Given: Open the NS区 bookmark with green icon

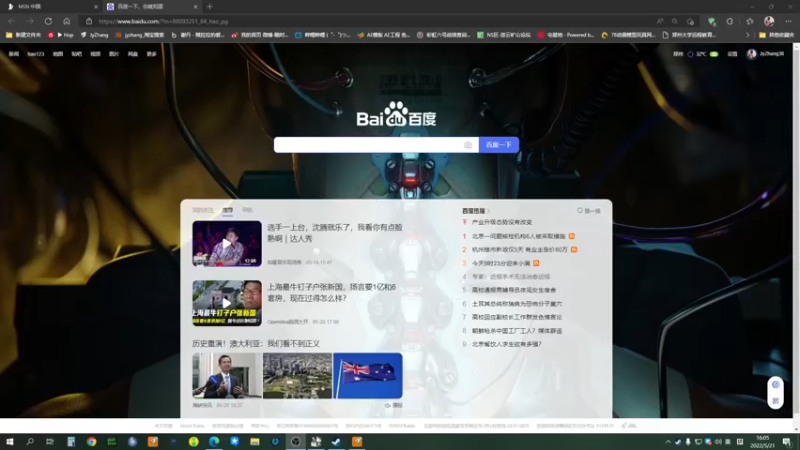Looking at the screenshot, I should 504,35.
